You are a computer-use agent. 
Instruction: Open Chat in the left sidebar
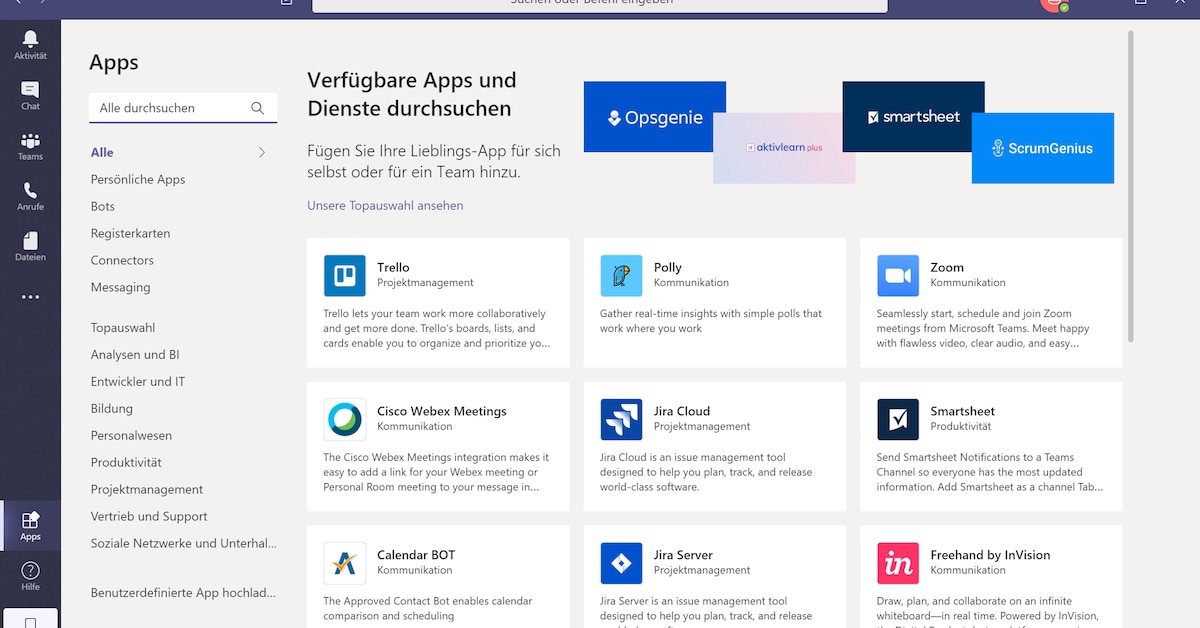30,92
